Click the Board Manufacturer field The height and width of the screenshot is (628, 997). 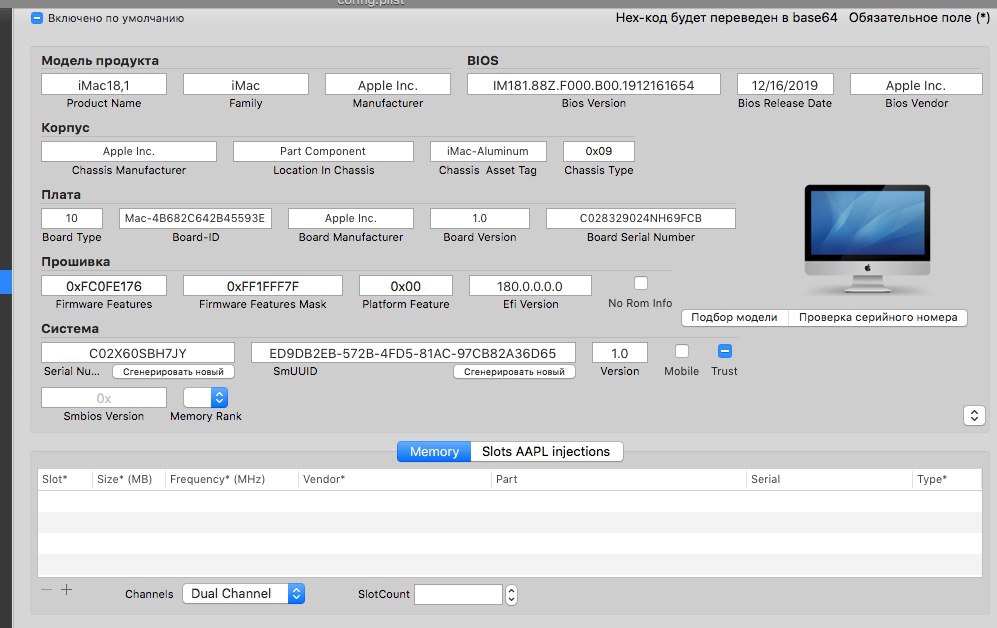(x=351, y=218)
